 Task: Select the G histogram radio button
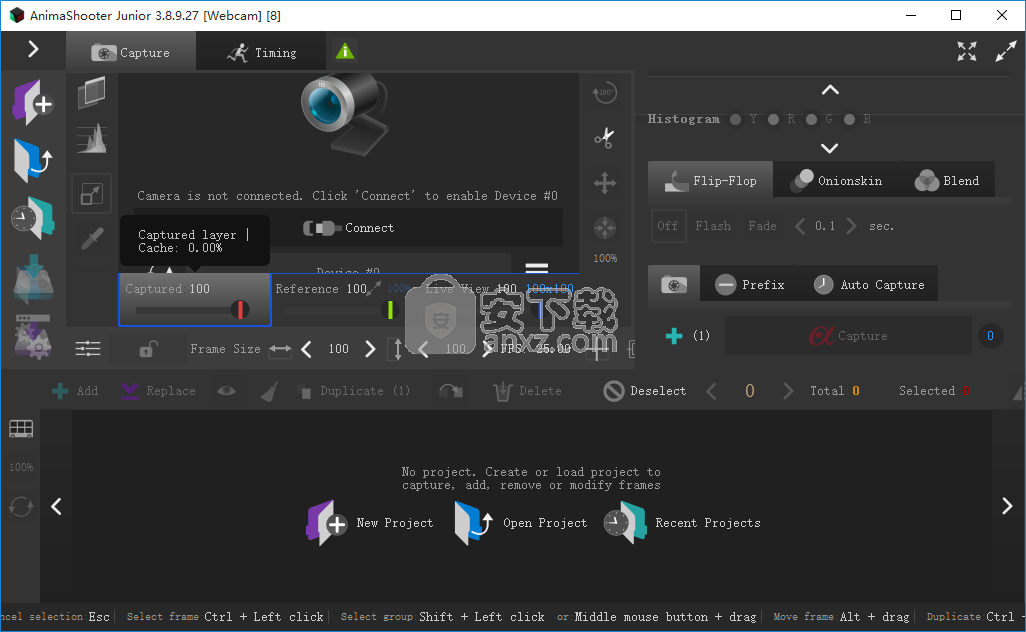click(x=811, y=119)
